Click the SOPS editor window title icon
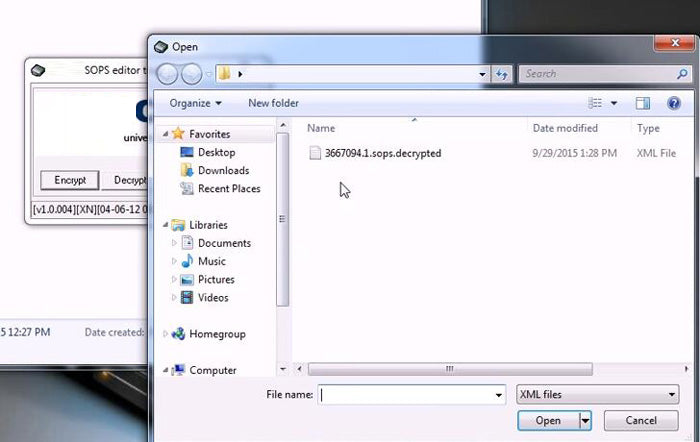 click(x=38, y=70)
